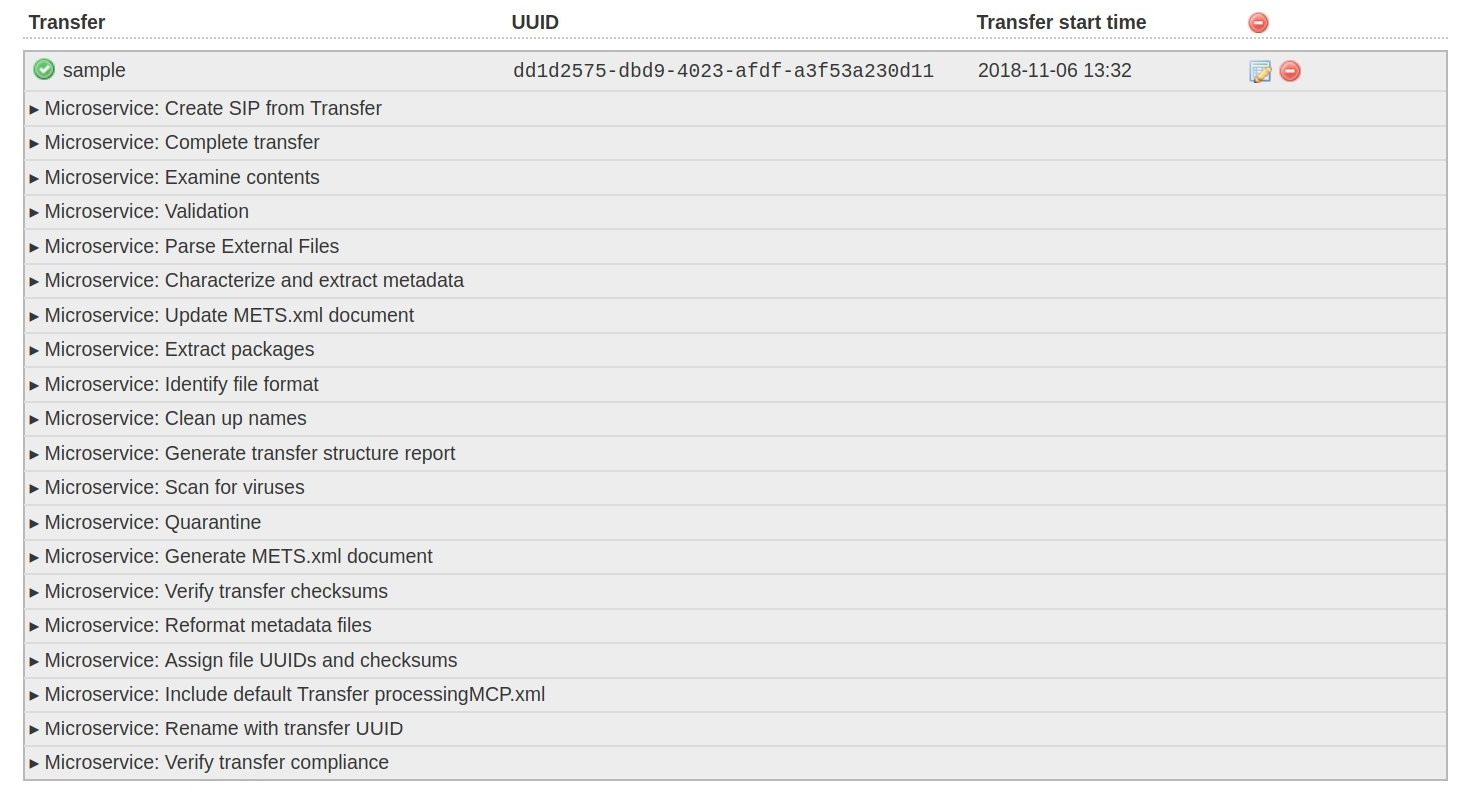Expand Microservice: Examine contents
The image size is (1472, 796).
[x=181, y=177]
